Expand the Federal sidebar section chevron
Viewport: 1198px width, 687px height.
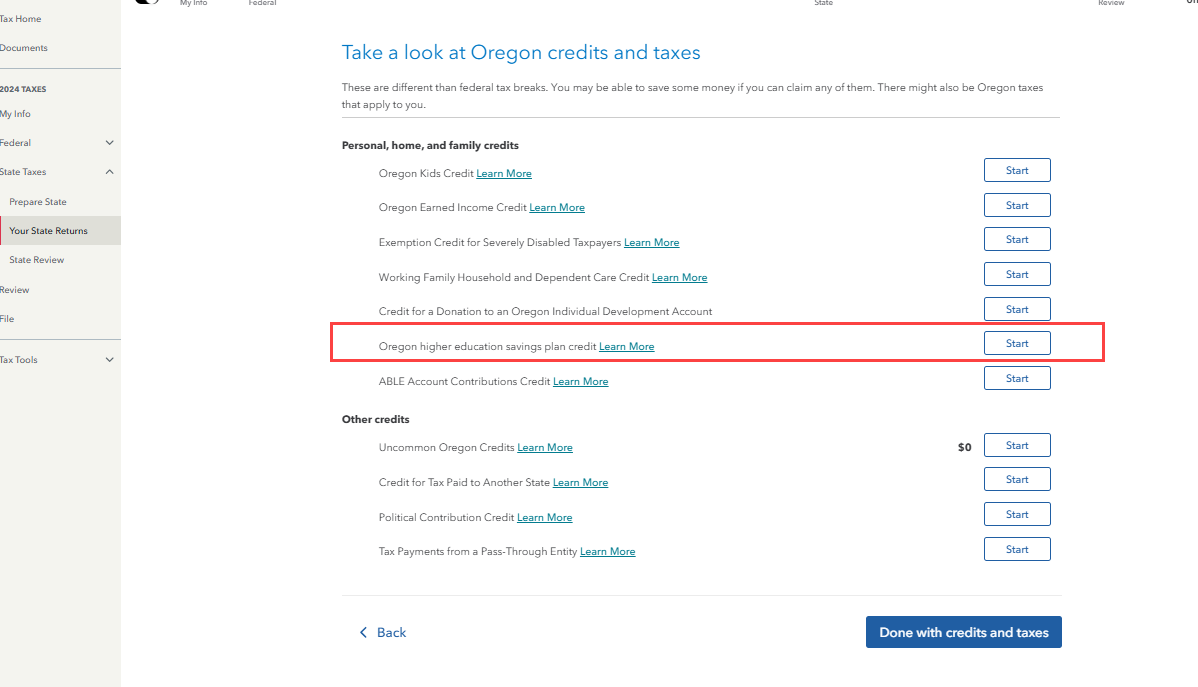[x=109, y=143]
